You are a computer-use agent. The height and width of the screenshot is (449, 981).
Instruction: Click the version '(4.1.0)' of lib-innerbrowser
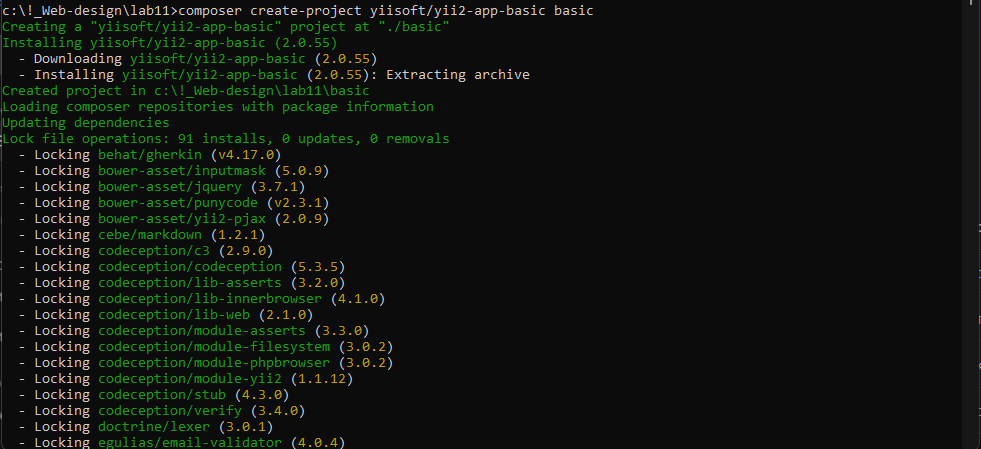point(358,299)
